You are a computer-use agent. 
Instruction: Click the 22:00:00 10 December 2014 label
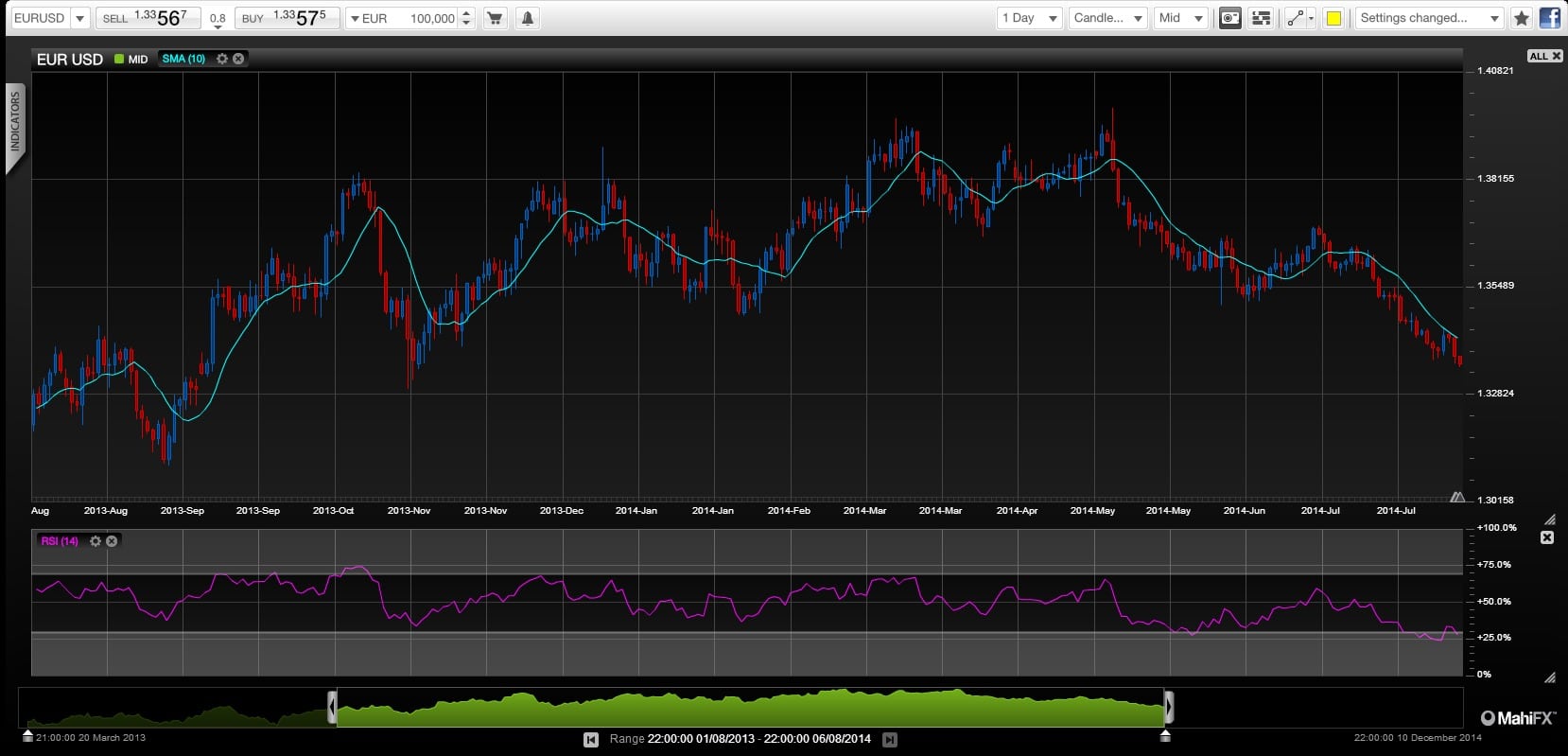[x=1418, y=737]
